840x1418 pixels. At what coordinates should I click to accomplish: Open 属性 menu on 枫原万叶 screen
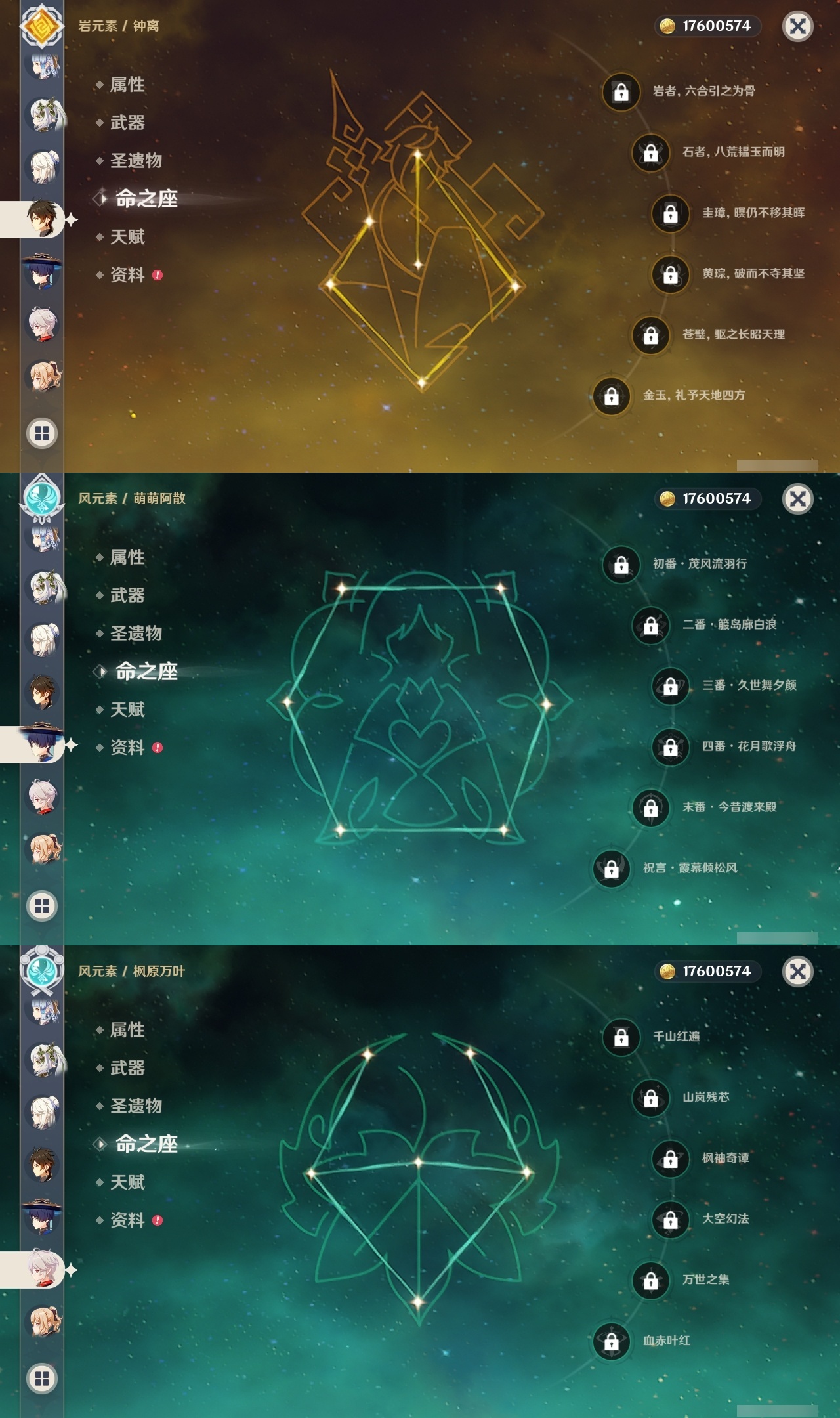click(127, 1030)
